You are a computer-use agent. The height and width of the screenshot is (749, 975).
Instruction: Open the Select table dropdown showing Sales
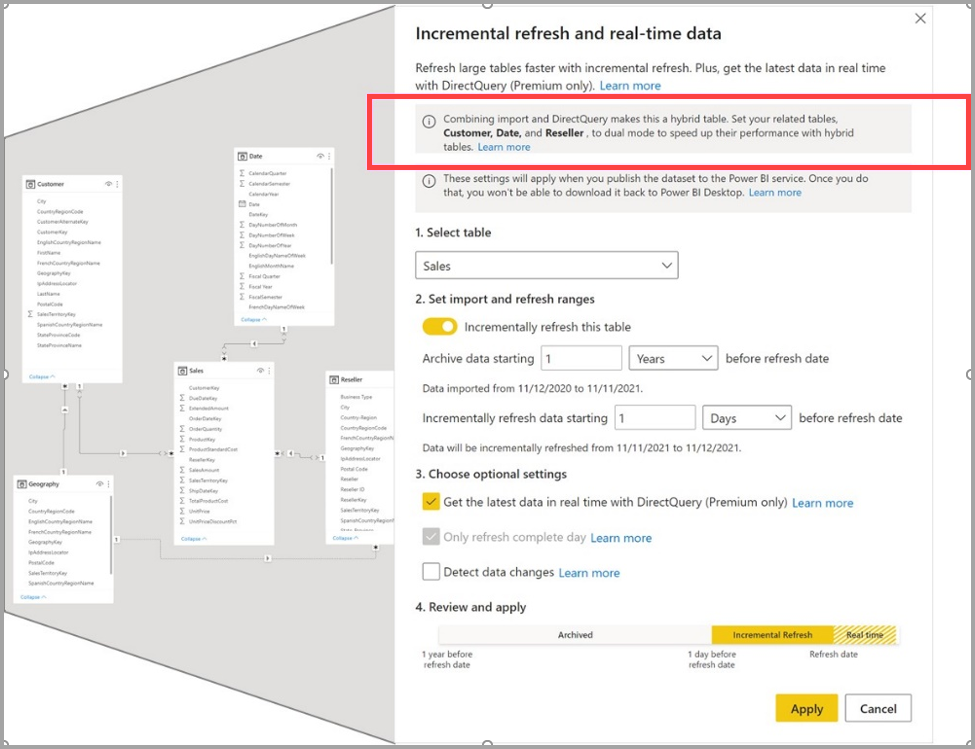(x=547, y=265)
